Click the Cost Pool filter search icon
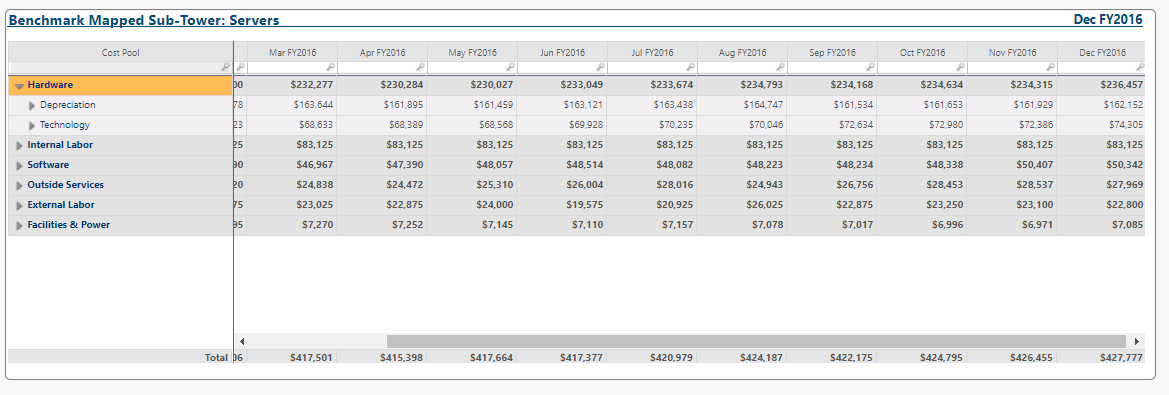The width and height of the screenshot is (1169, 395). pos(226,67)
